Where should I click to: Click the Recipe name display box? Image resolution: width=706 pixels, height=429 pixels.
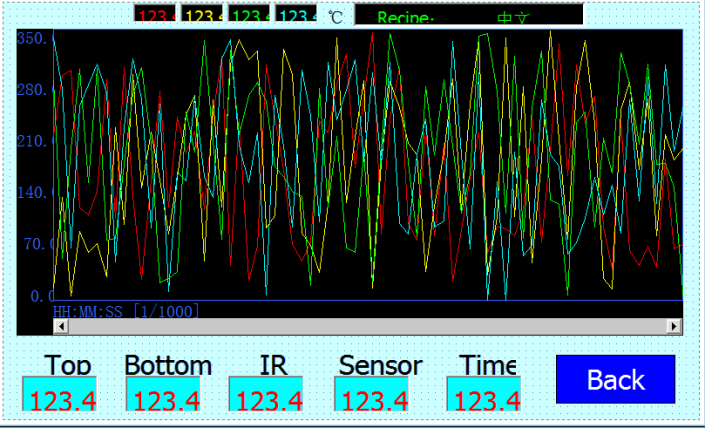click(468, 16)
